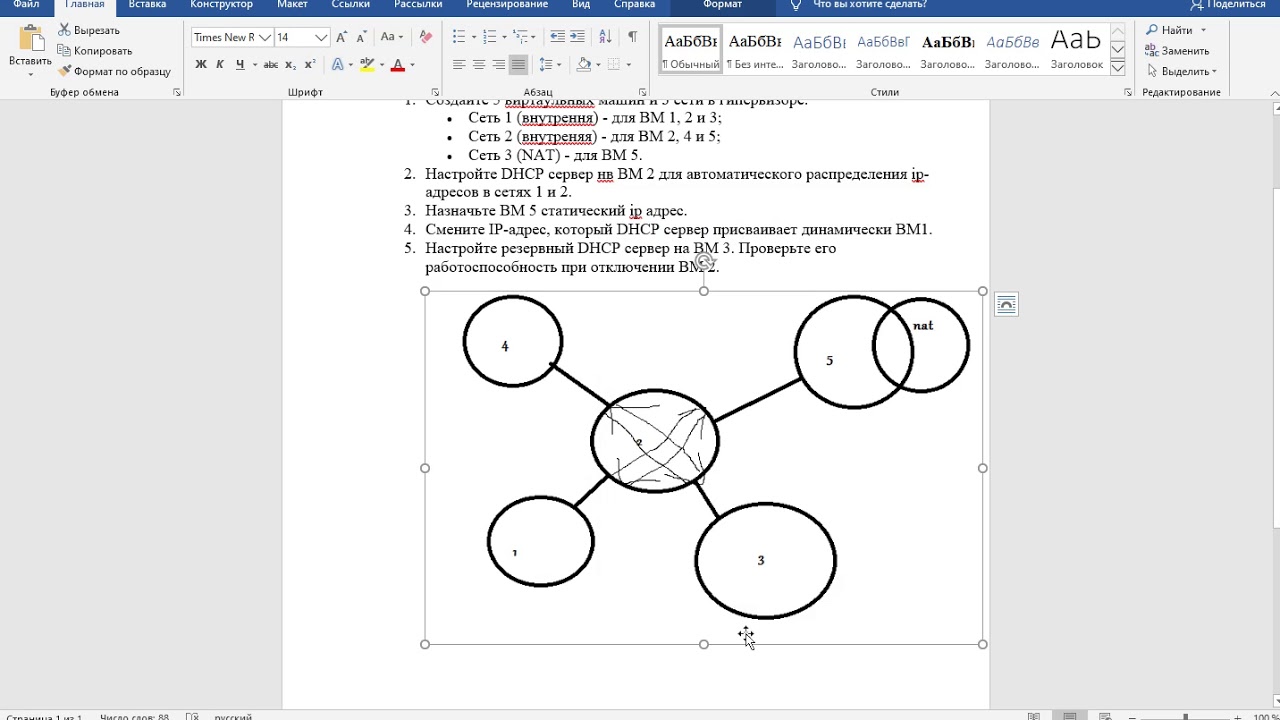Toggle strikethrough (abc) formatting
Image resolution: width=1280 pixels, height=720 pixels.
(270, 64)
